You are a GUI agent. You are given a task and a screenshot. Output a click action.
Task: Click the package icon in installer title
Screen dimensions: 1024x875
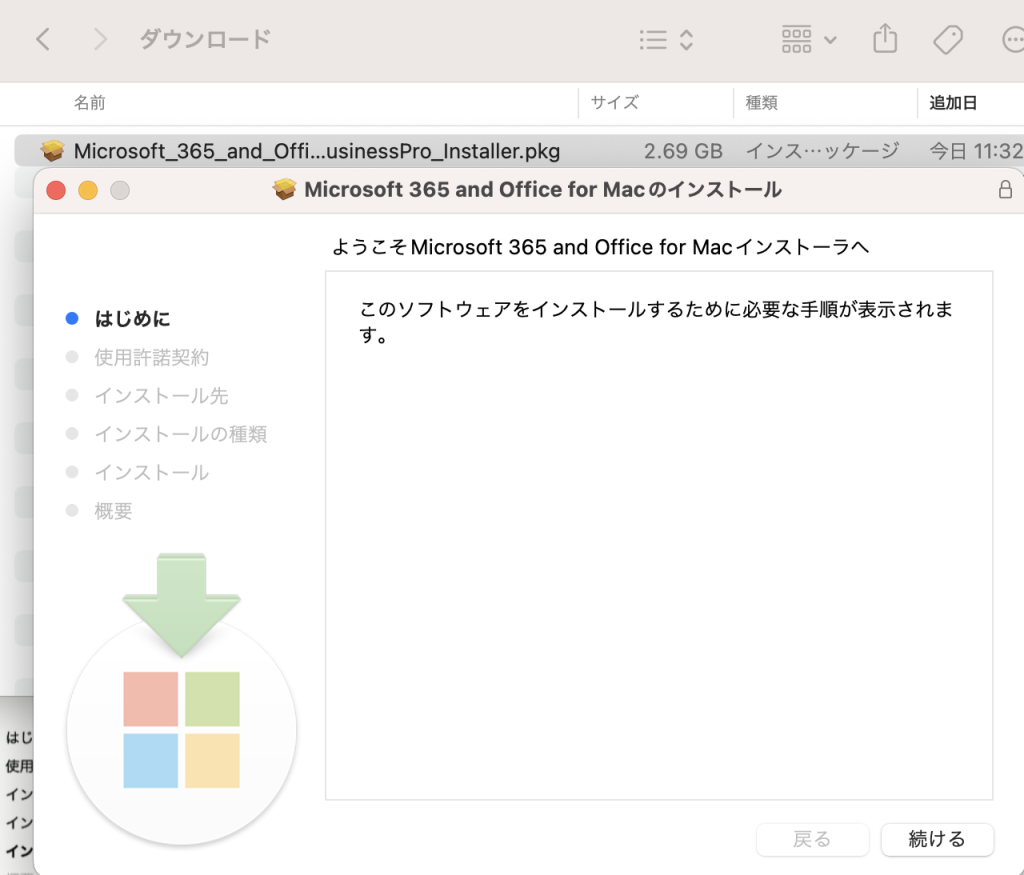click(286, 190)
